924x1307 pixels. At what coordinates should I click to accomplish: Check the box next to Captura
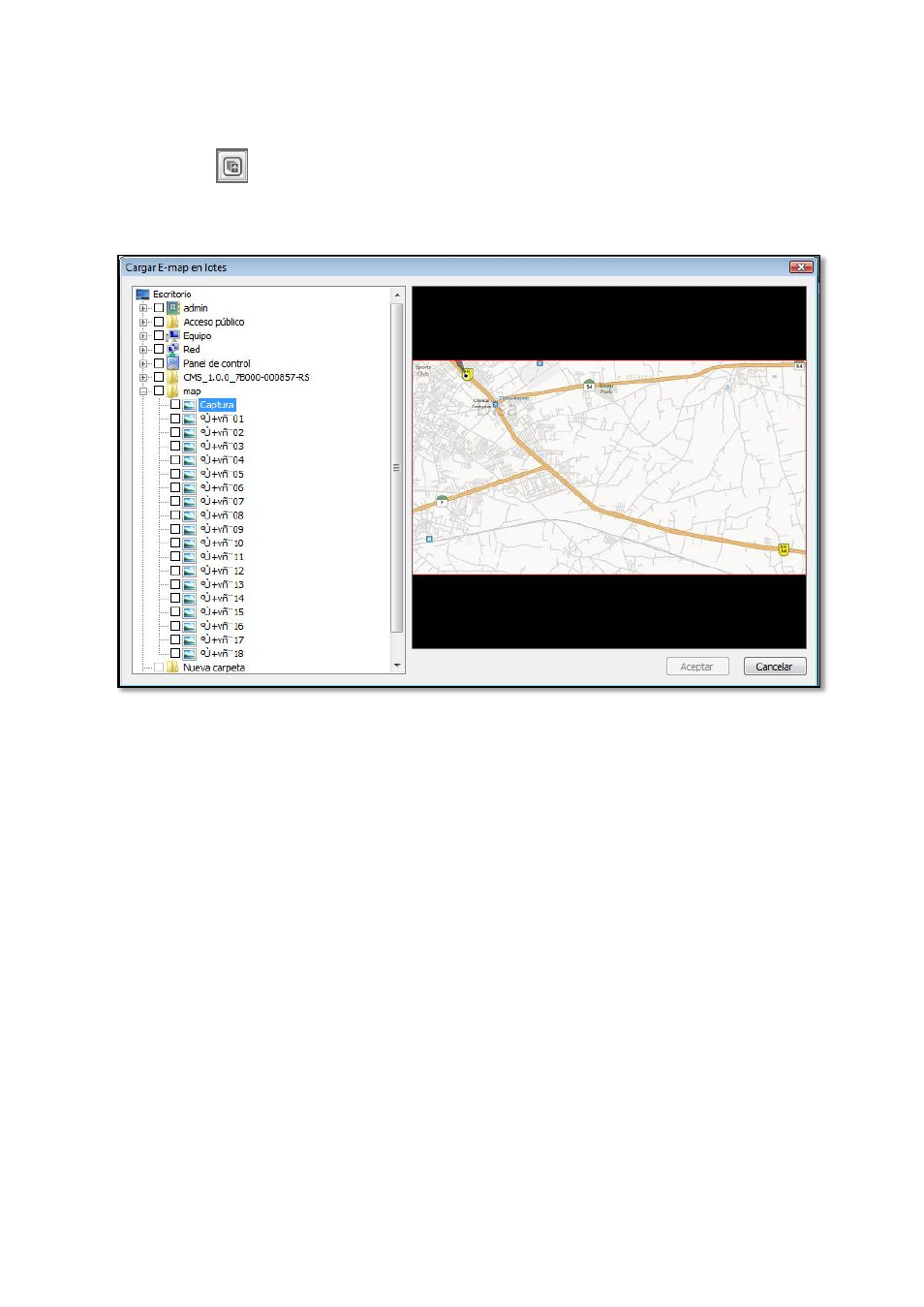tap(175, 405)
